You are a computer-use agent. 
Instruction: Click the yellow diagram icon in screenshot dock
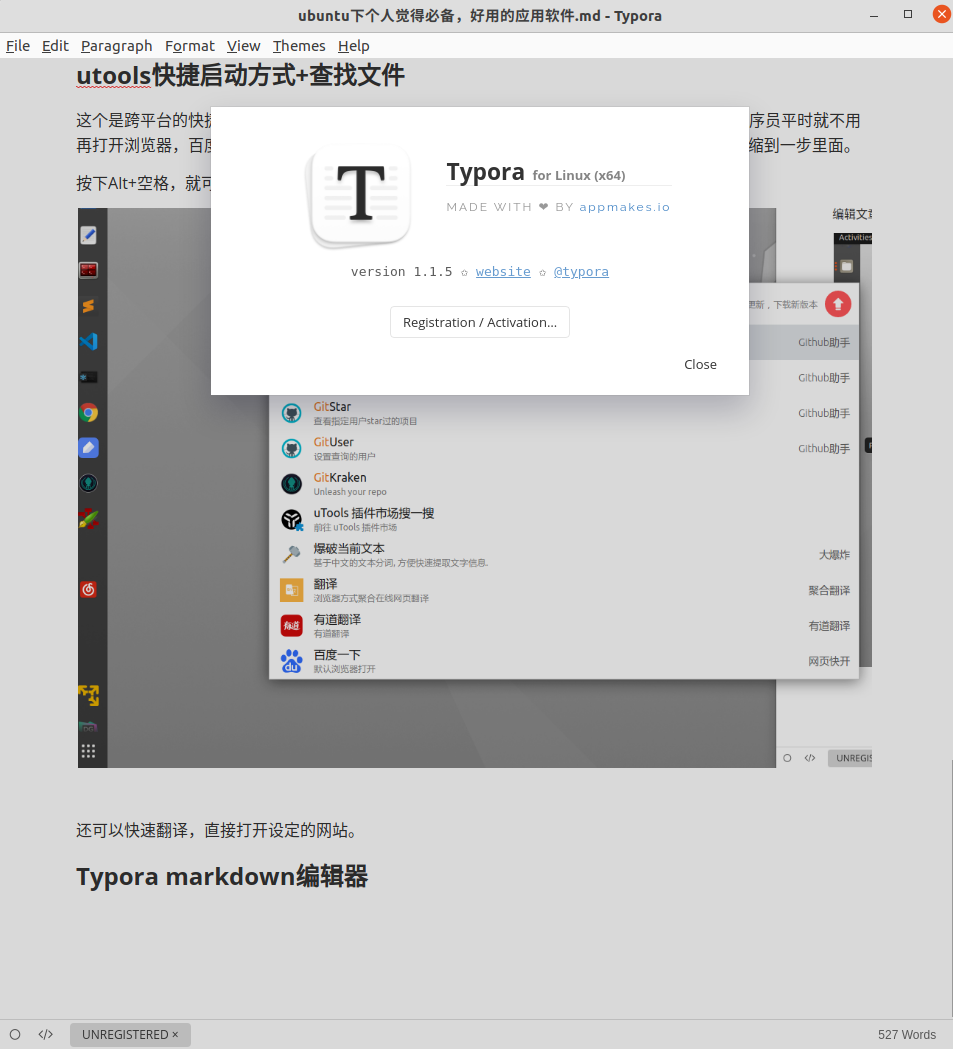88,695
